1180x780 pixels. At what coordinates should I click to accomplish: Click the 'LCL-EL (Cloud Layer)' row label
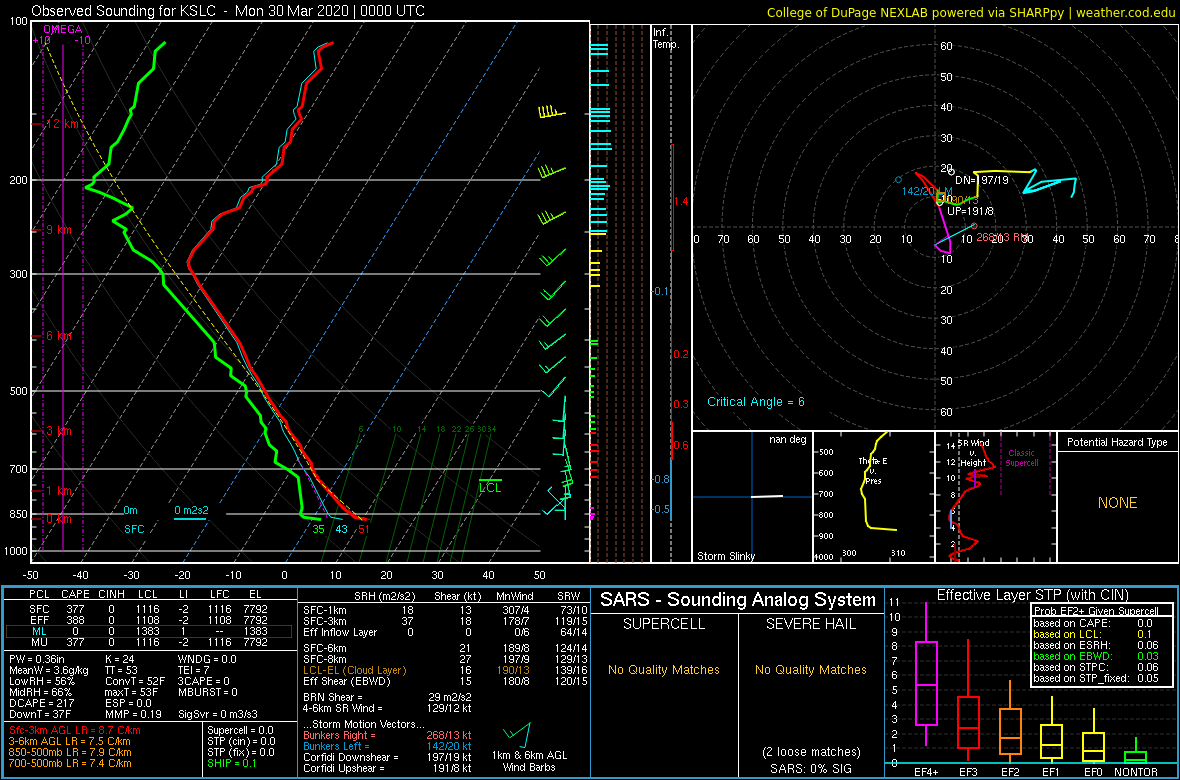pyautogui.click(x=354, y=670)
